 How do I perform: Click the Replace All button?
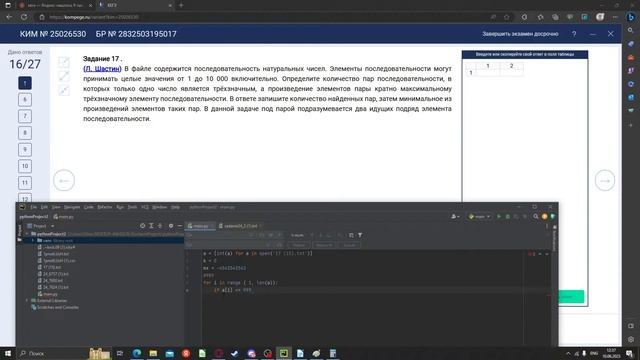pyautogui.click(x=324, y=245)
